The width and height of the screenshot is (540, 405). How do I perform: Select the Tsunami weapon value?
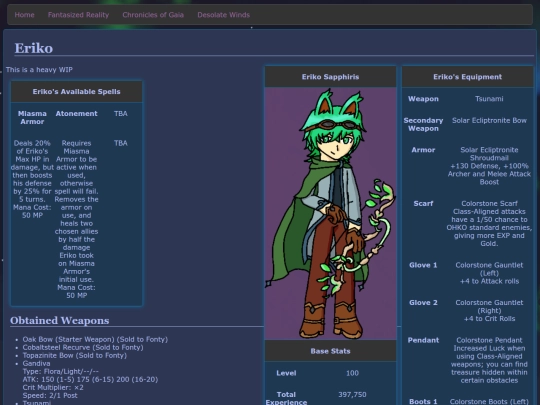tap(489, 99)
